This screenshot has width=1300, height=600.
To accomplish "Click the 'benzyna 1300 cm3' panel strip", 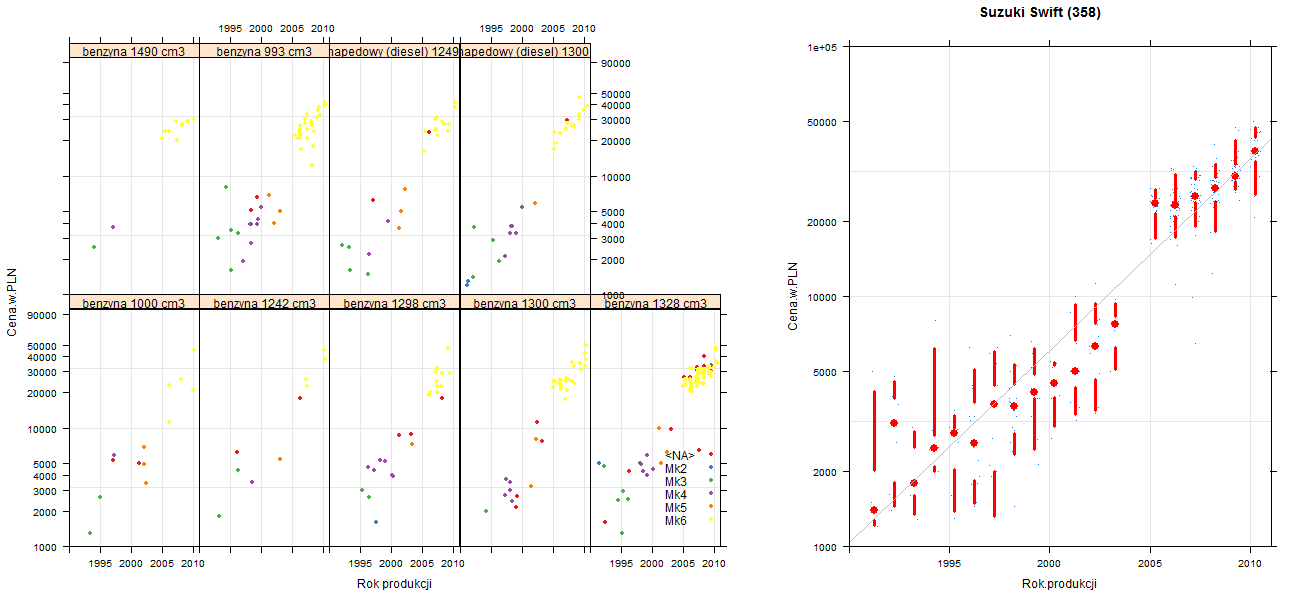I will click(525, 302).
